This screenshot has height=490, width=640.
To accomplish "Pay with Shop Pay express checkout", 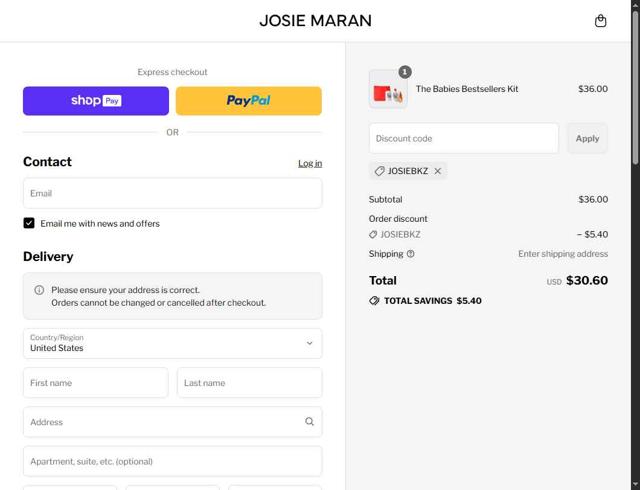I will (x=96, y=101).
